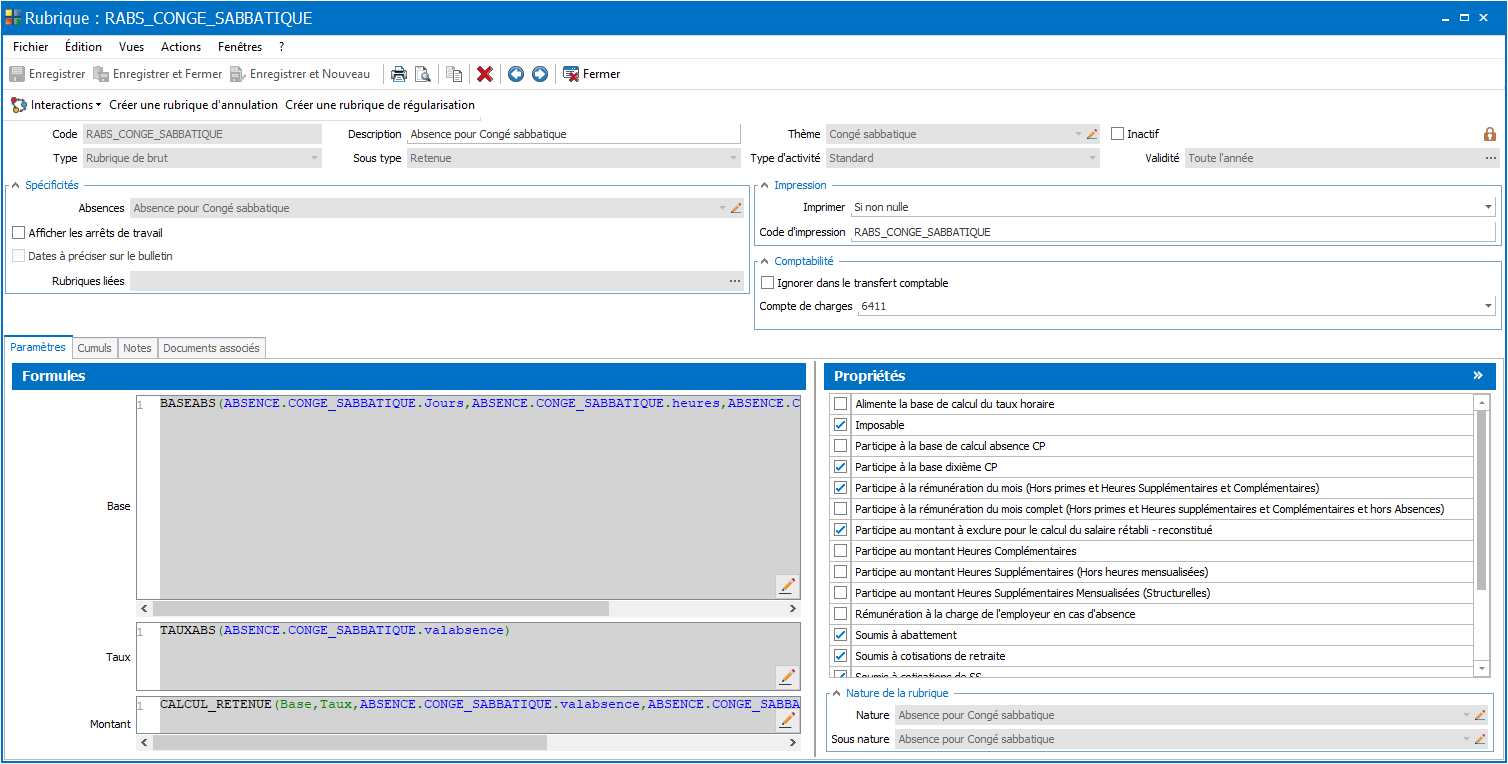Open the Fichier menu
1508x764 pixels.
pyautogui.click(x=30, y=47)
